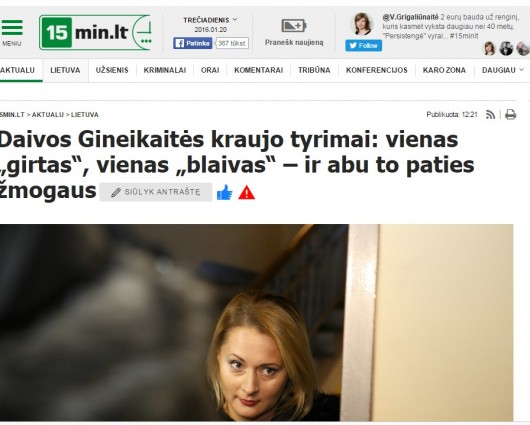Image resolution: width=530 pixels, height=425 pixels.
Task: Click the red warning triangle icon
Action: click(246, 193)
